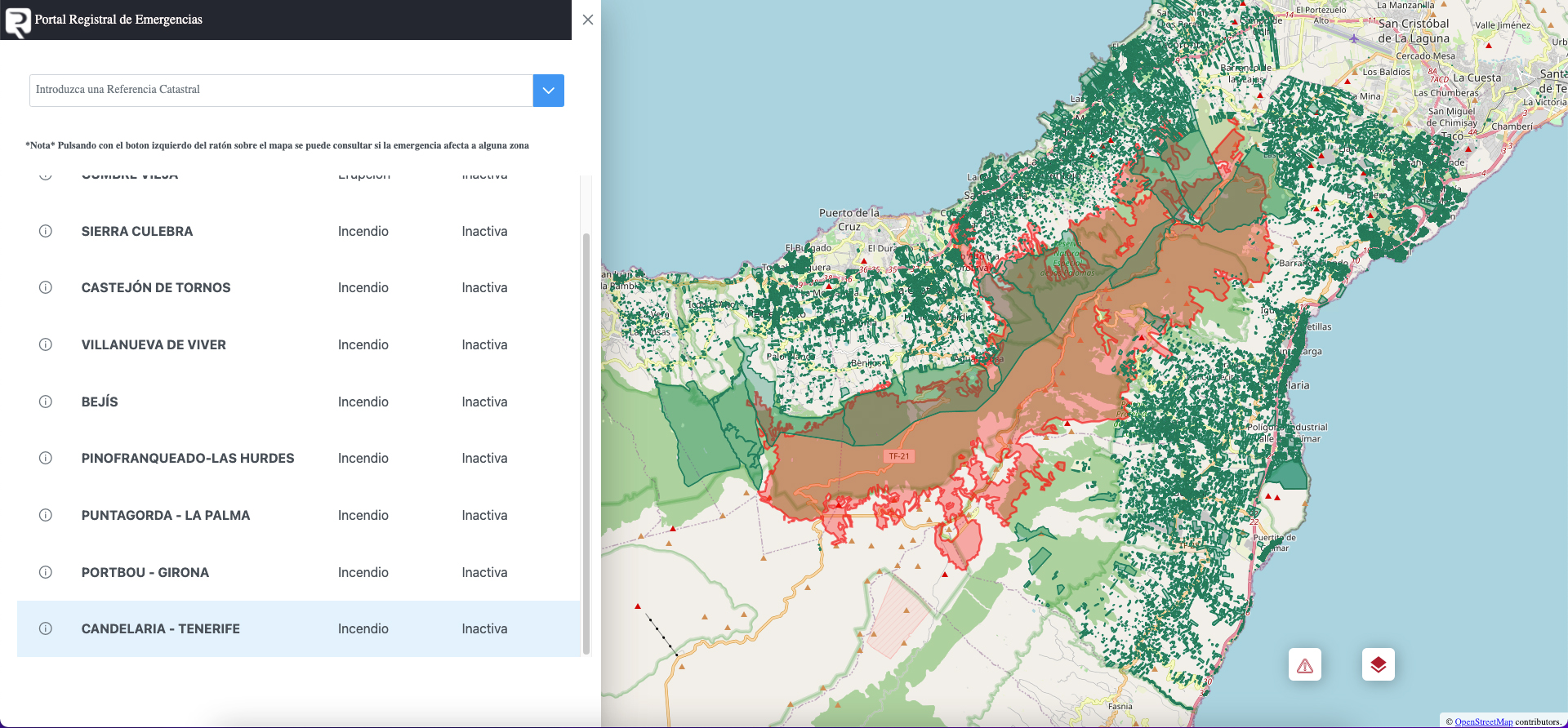Click the info icon for PORTBOU - GIRONA
1568x728 pixels.
pyautogui.click(x=46, y=572)
